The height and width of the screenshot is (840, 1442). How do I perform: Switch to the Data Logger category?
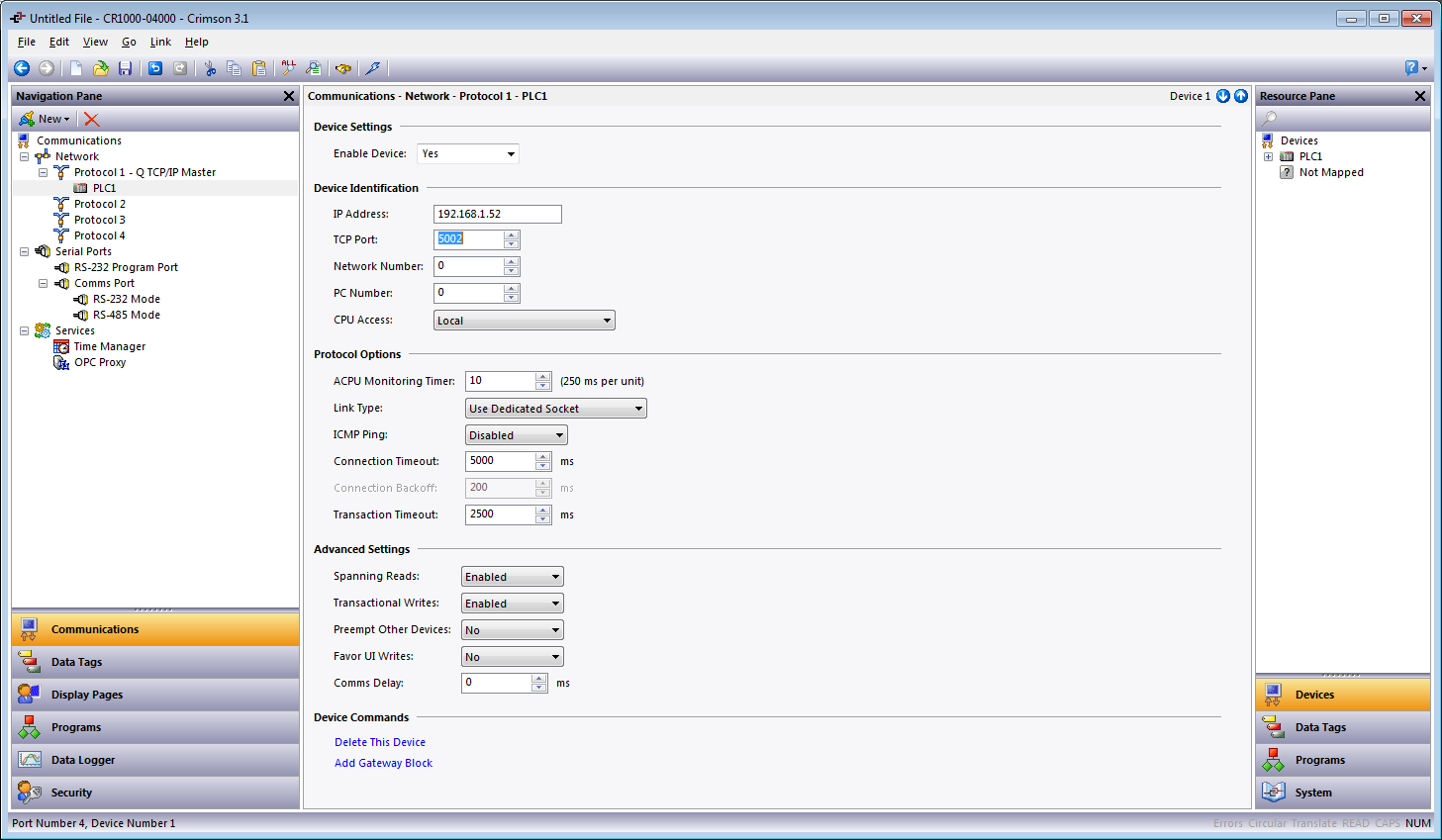pos(155,760)
